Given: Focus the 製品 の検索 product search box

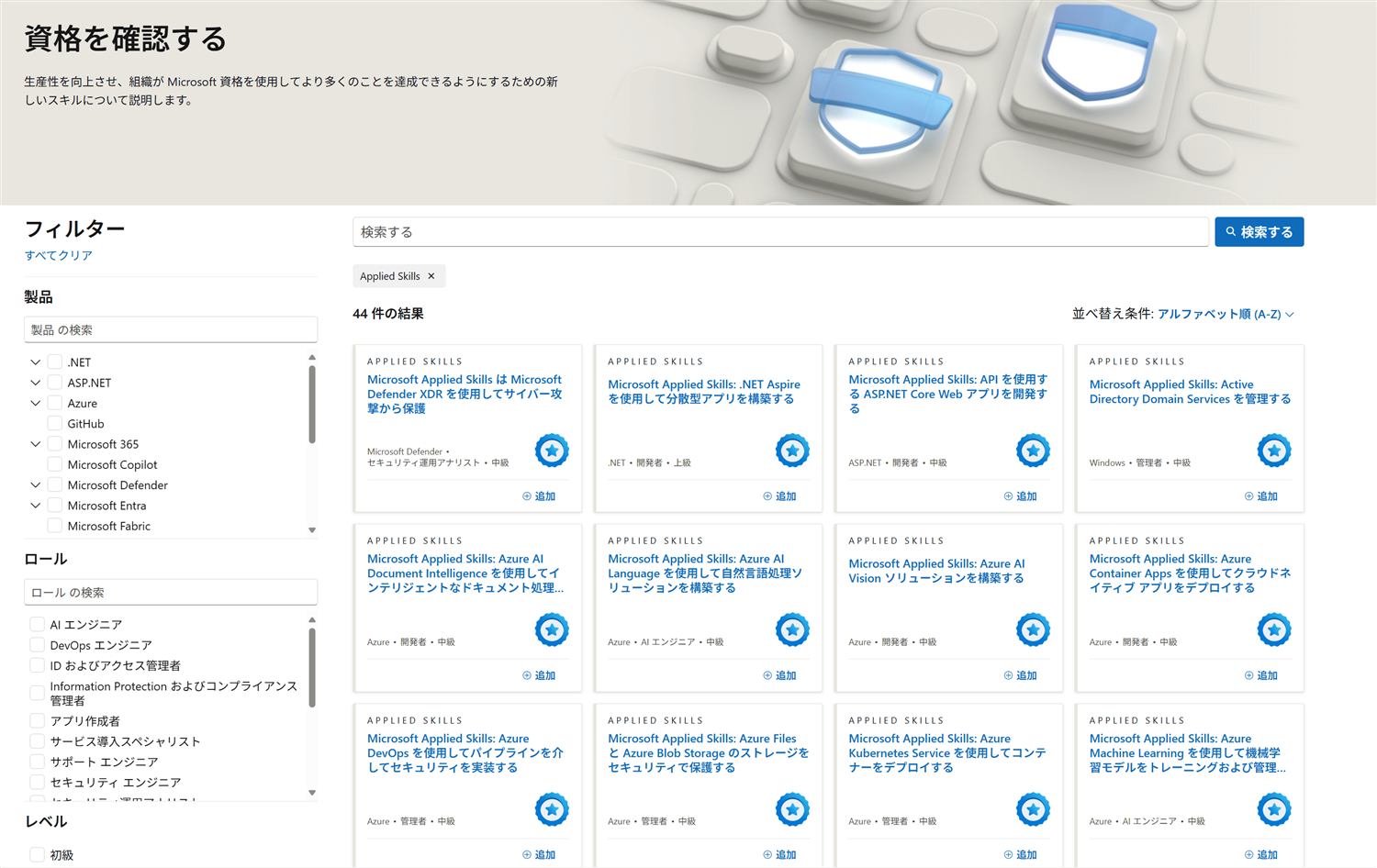Looking at the screenshot, I should click(x=171, y=329).
